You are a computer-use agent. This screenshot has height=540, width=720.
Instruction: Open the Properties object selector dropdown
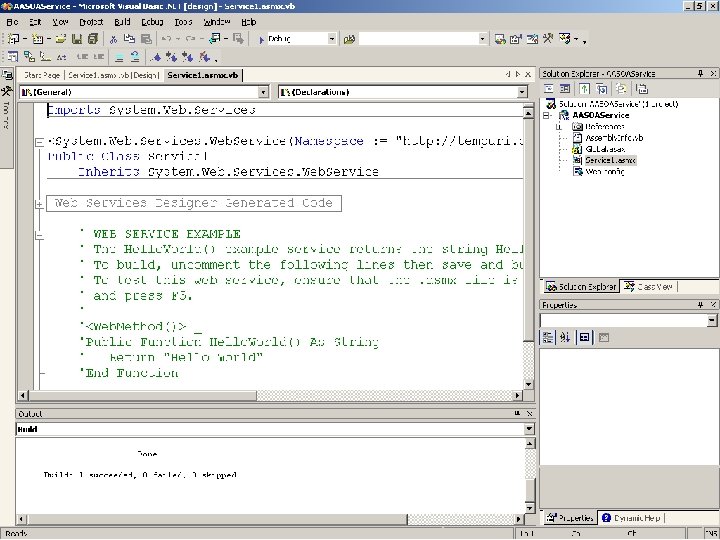(712, 320)
